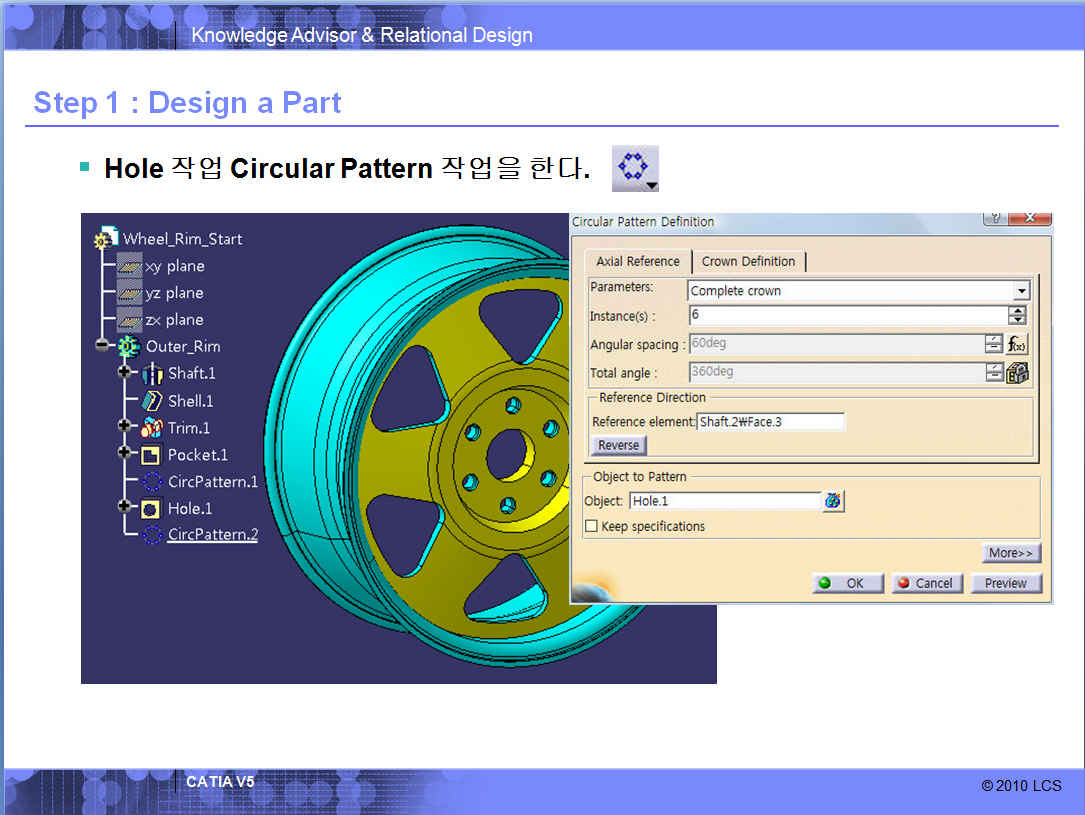Click the object selection icon beside Hole.1
The width and height of the screenshot is (1085, 815).
pos(833,501)
